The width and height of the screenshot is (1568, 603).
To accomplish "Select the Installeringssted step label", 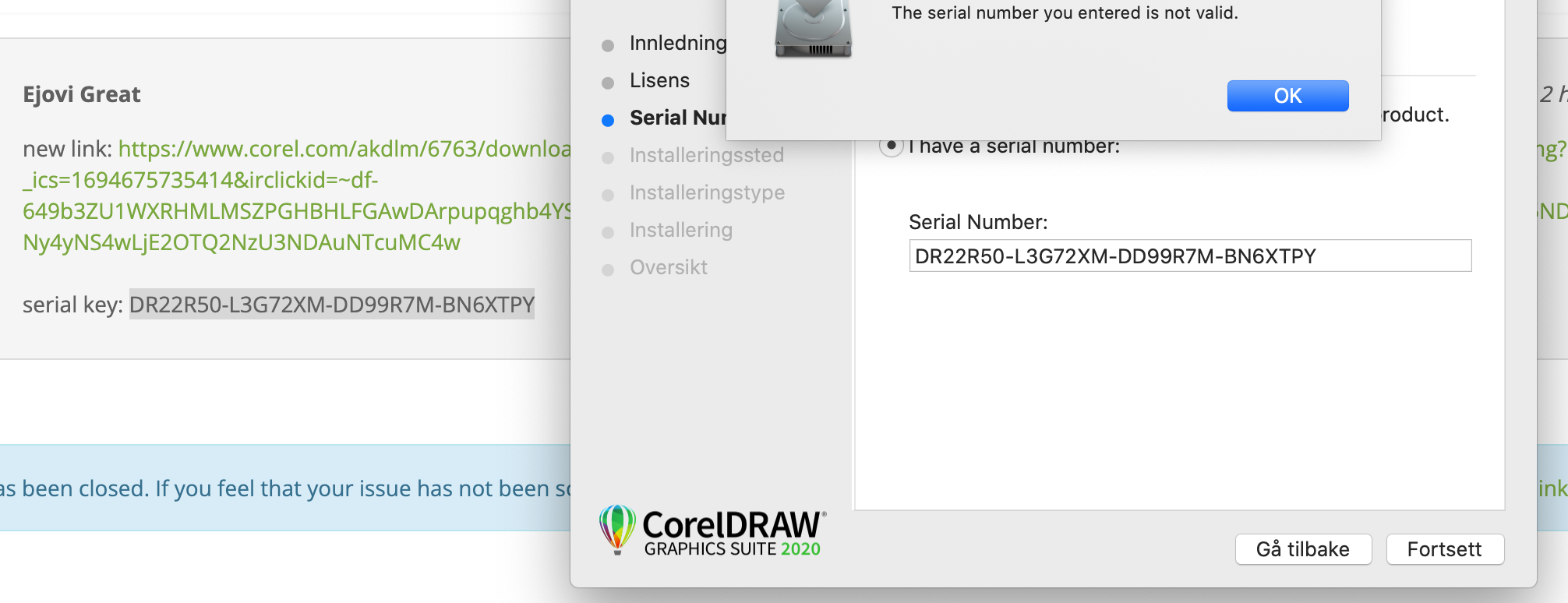I will pyautogui.click(x=706, y=155).
